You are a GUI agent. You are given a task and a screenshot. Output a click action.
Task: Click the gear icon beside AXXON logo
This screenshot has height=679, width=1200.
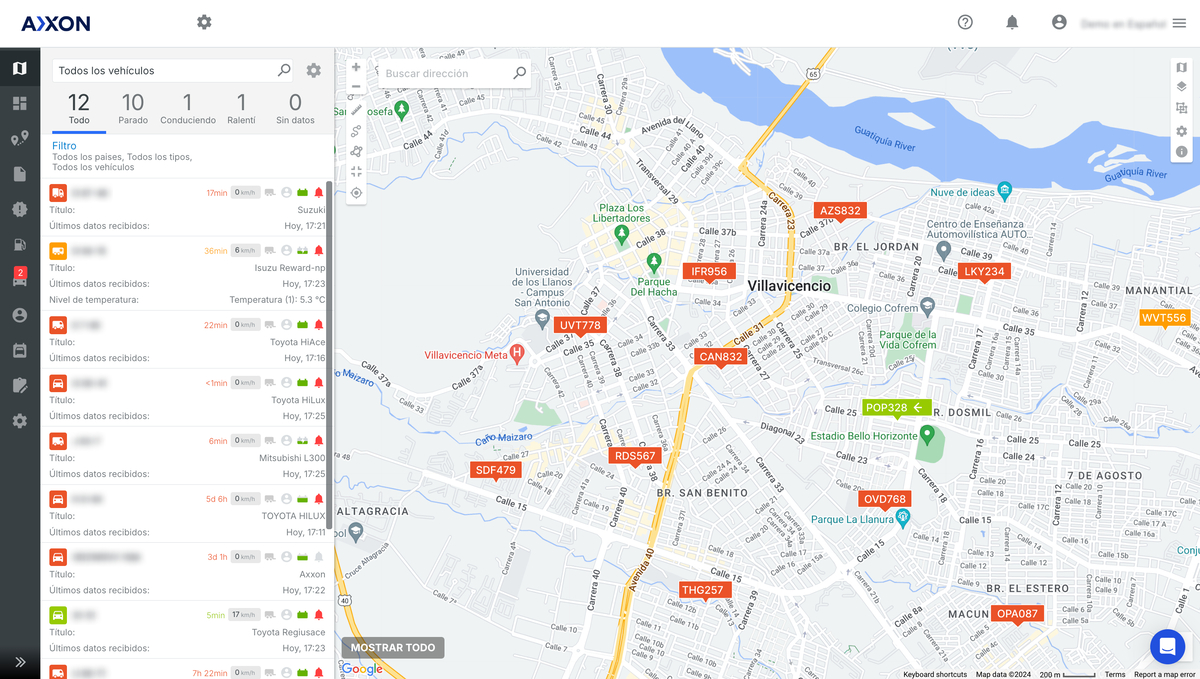(204, 22)
